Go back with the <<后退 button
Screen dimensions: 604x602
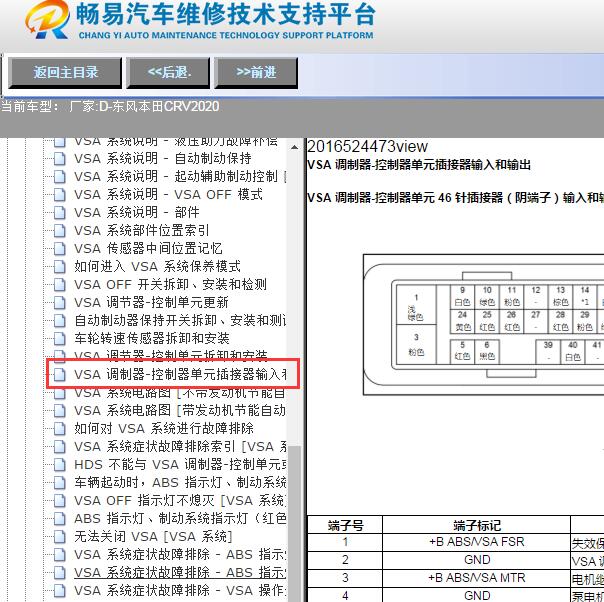(168, 72)
